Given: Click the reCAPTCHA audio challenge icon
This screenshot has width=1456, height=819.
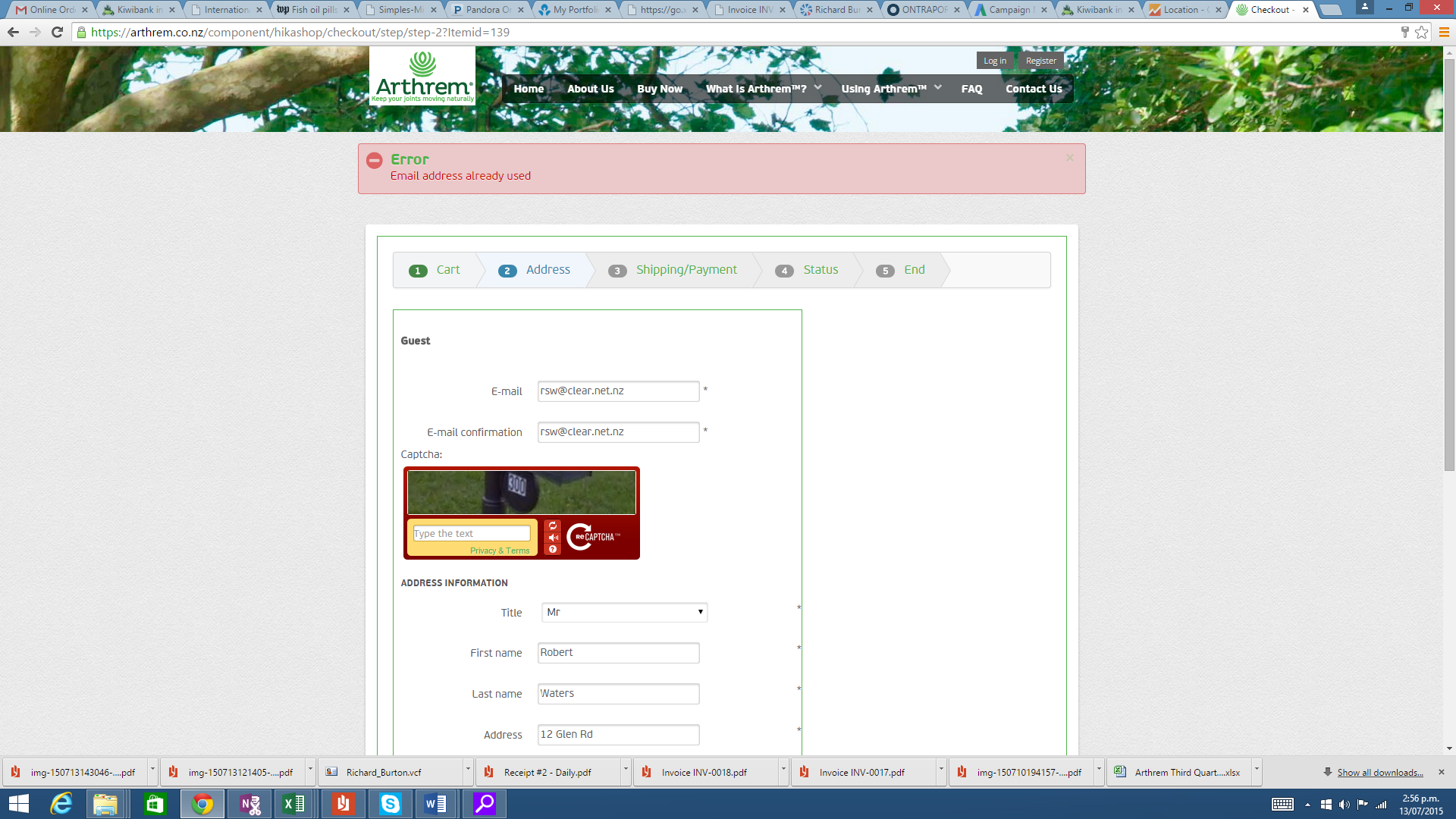Looking at the screenshot, I should tap(553, 538).
